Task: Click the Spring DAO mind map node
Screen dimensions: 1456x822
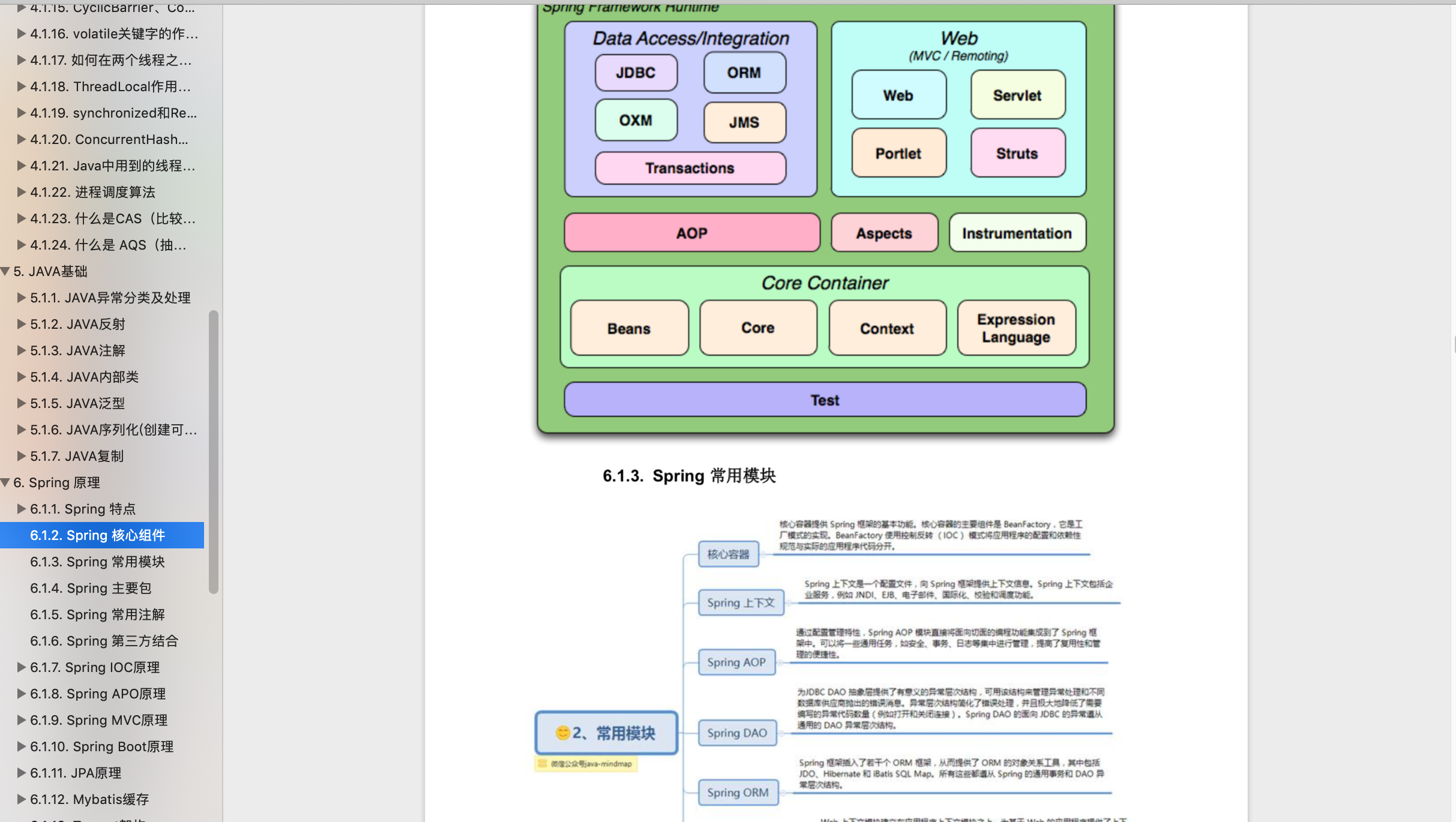Action: coord(737,733)
